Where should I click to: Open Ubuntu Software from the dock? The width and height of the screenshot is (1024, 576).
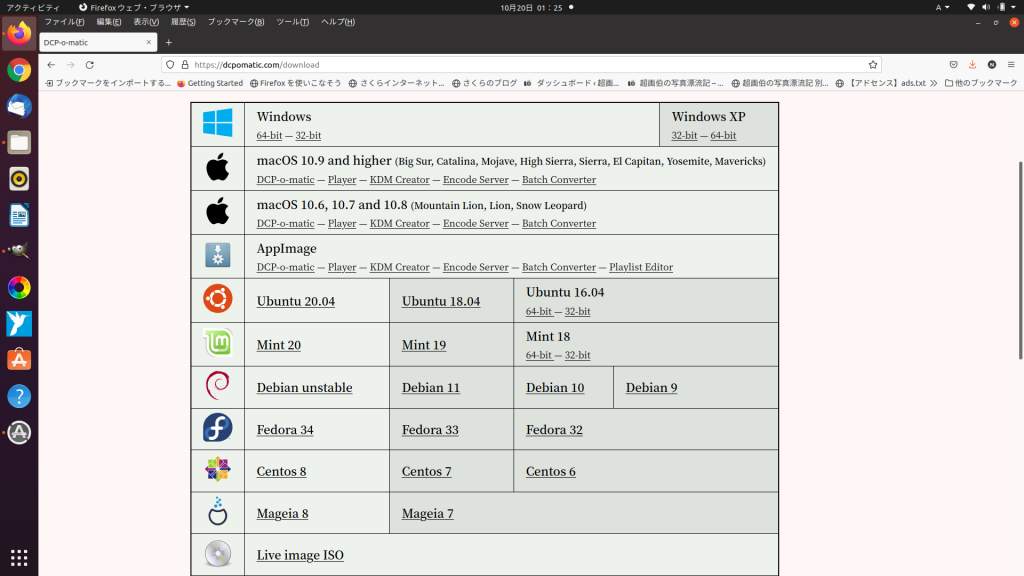coord(19,360)
